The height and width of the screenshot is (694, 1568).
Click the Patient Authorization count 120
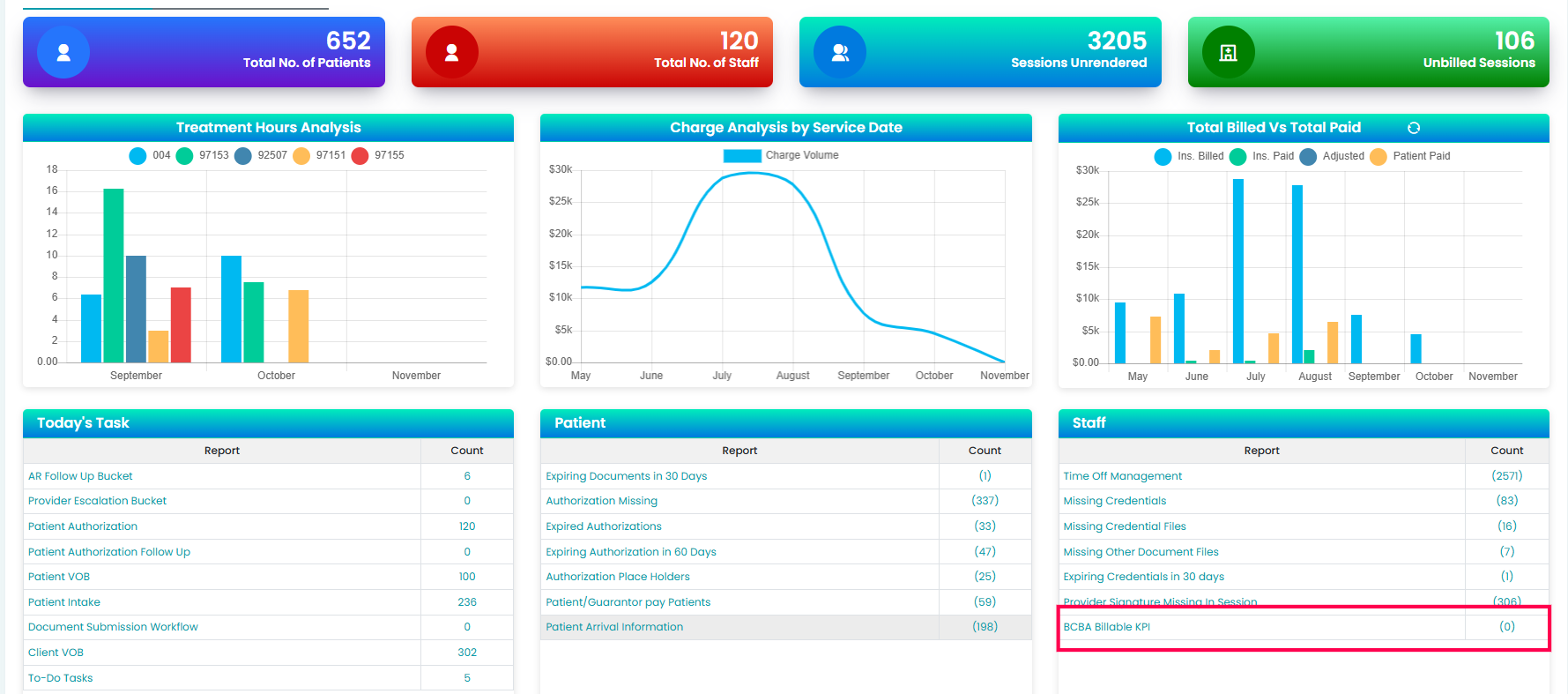coord(467,526)
